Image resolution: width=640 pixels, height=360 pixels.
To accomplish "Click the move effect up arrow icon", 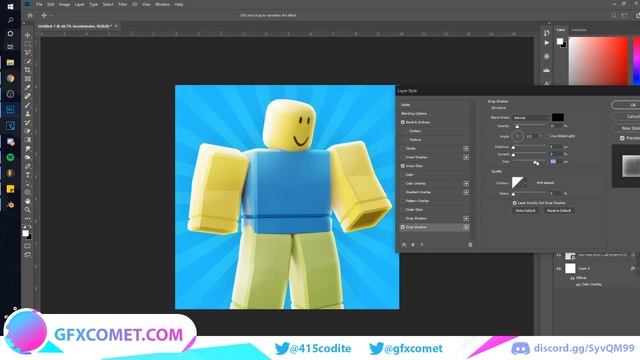I will pyautogui.click(x=413, y=244).
